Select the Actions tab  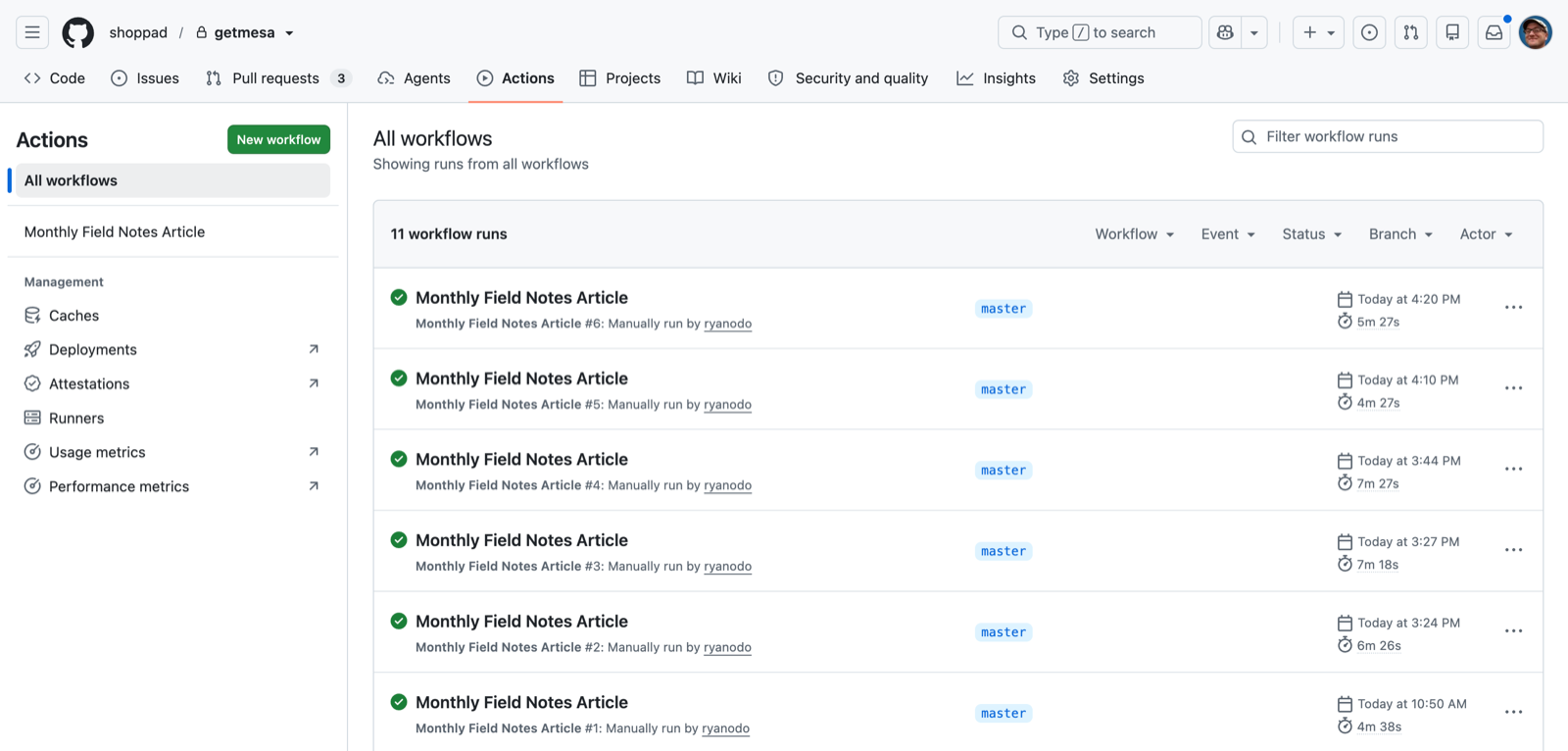pos(515,78)
